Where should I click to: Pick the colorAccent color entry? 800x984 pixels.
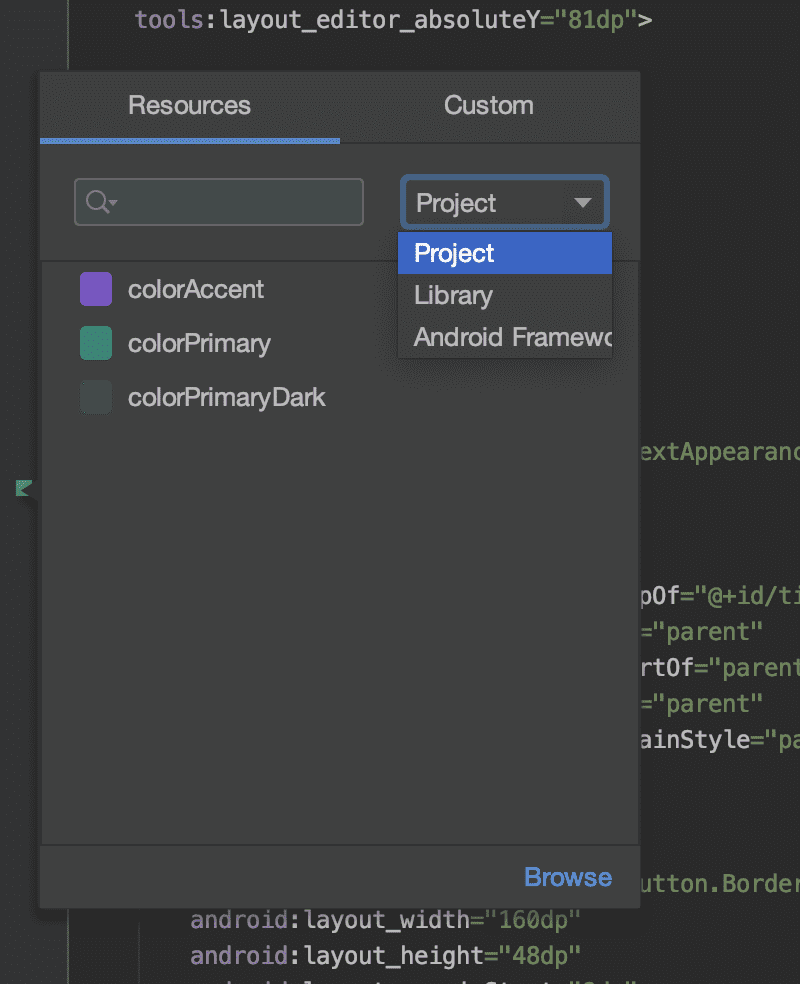click(x=195, y=289)
